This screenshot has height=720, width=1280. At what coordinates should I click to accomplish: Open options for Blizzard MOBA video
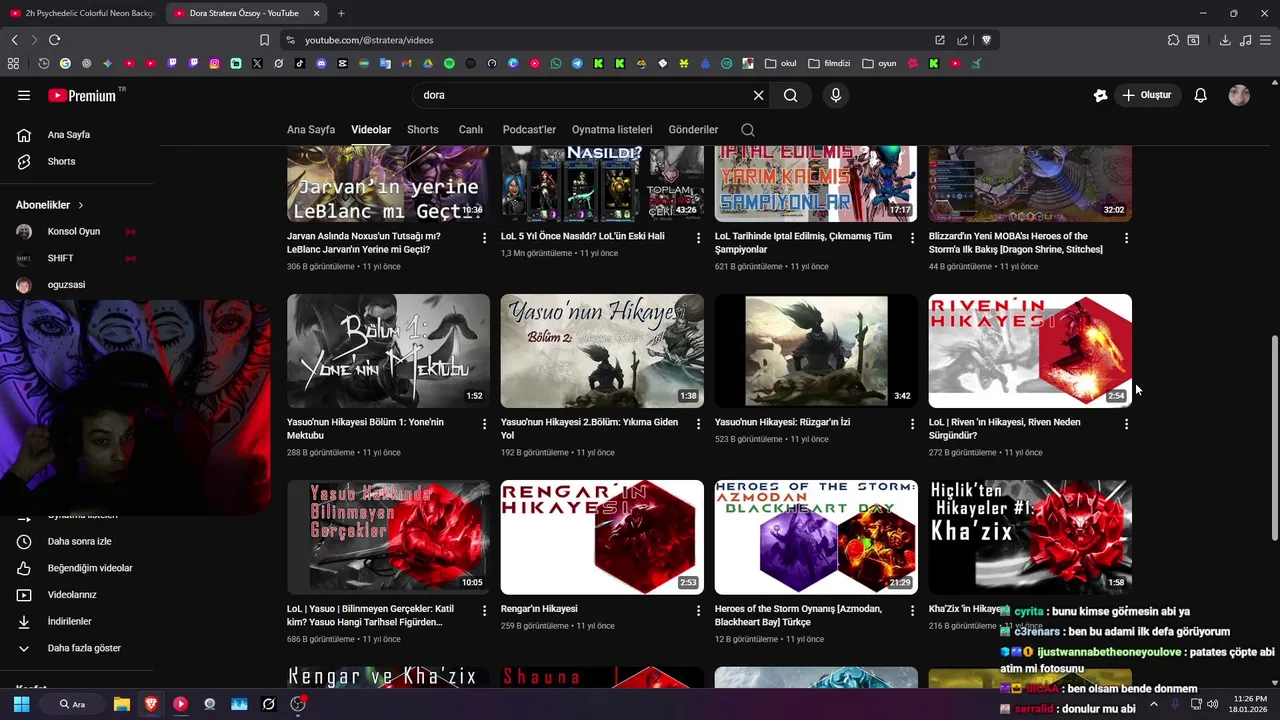pos(1126,238)
